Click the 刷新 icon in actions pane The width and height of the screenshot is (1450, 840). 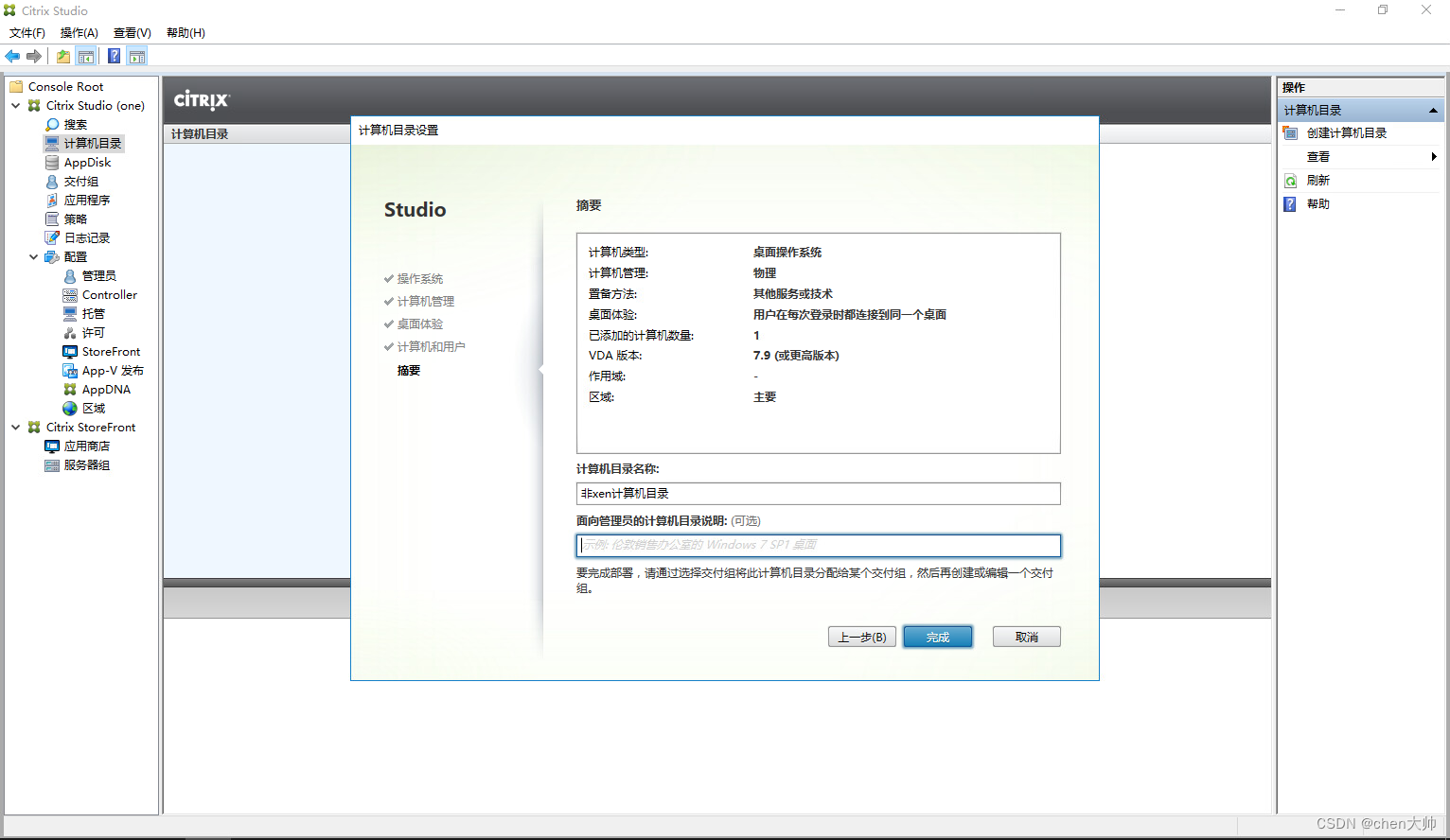(1290, 181)
